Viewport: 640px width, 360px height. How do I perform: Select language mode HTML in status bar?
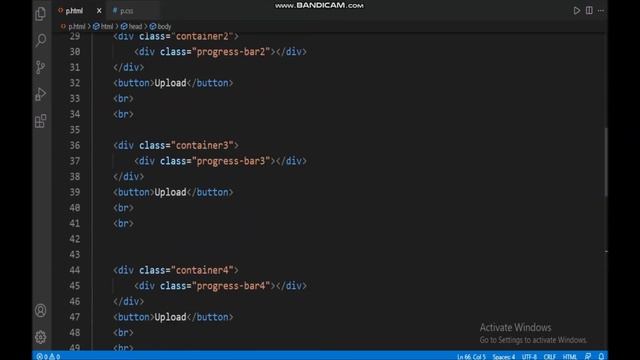tap(570, 356)
